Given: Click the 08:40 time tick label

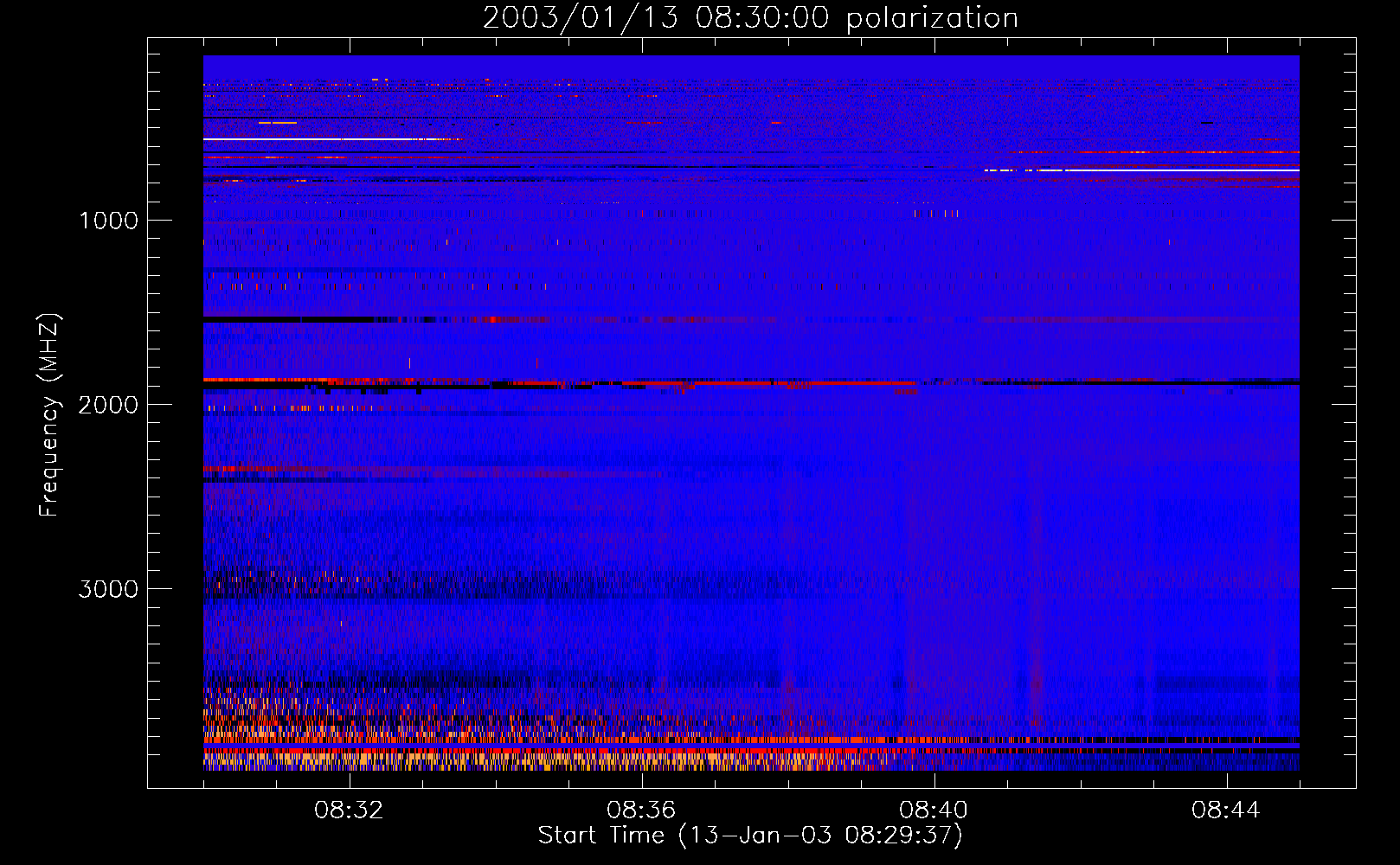Looking at the screenshot, I should pyautogui.click(x=934, y=811).
